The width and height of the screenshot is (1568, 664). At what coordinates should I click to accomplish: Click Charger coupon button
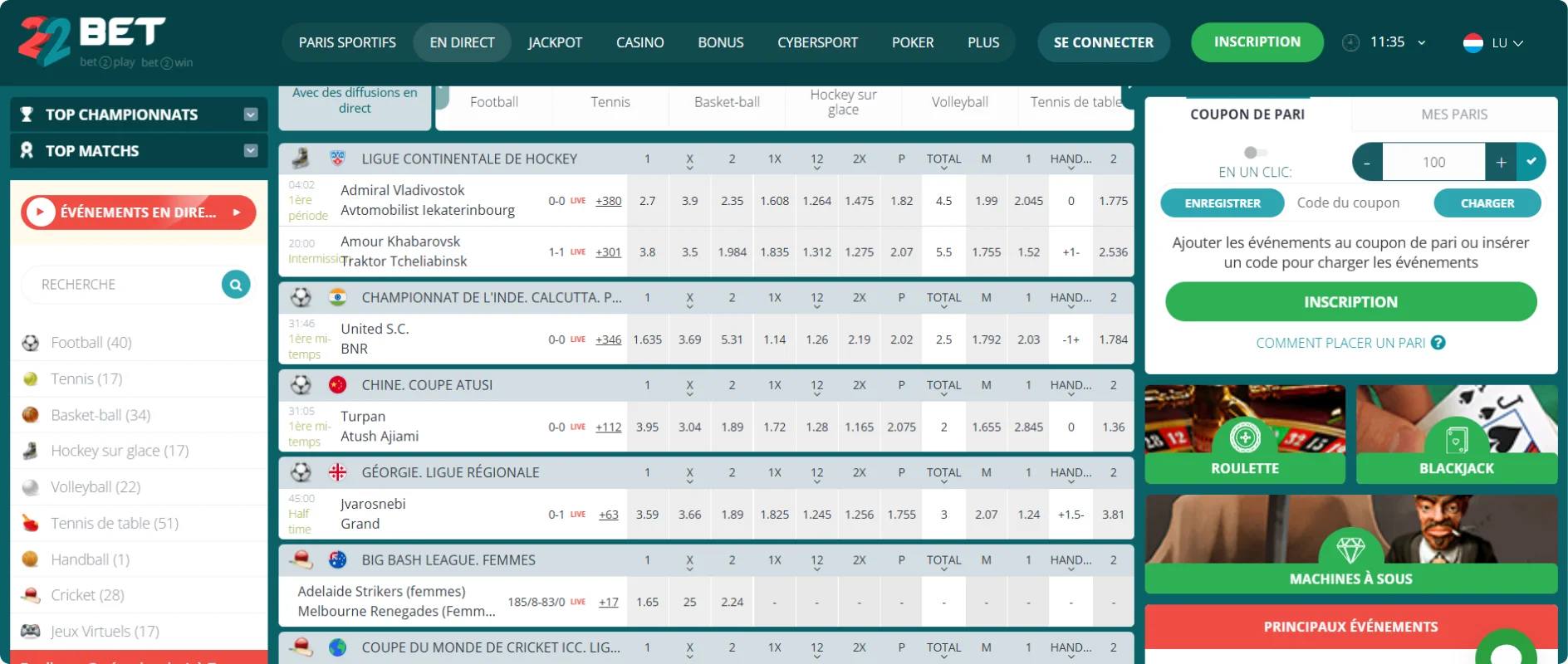tap(1487, 203)
